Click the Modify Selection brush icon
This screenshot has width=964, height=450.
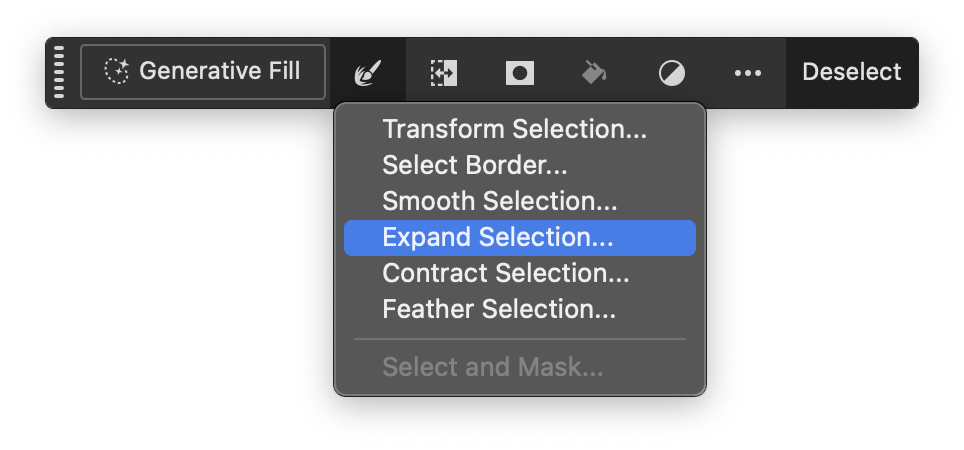[x=369, y=73]
